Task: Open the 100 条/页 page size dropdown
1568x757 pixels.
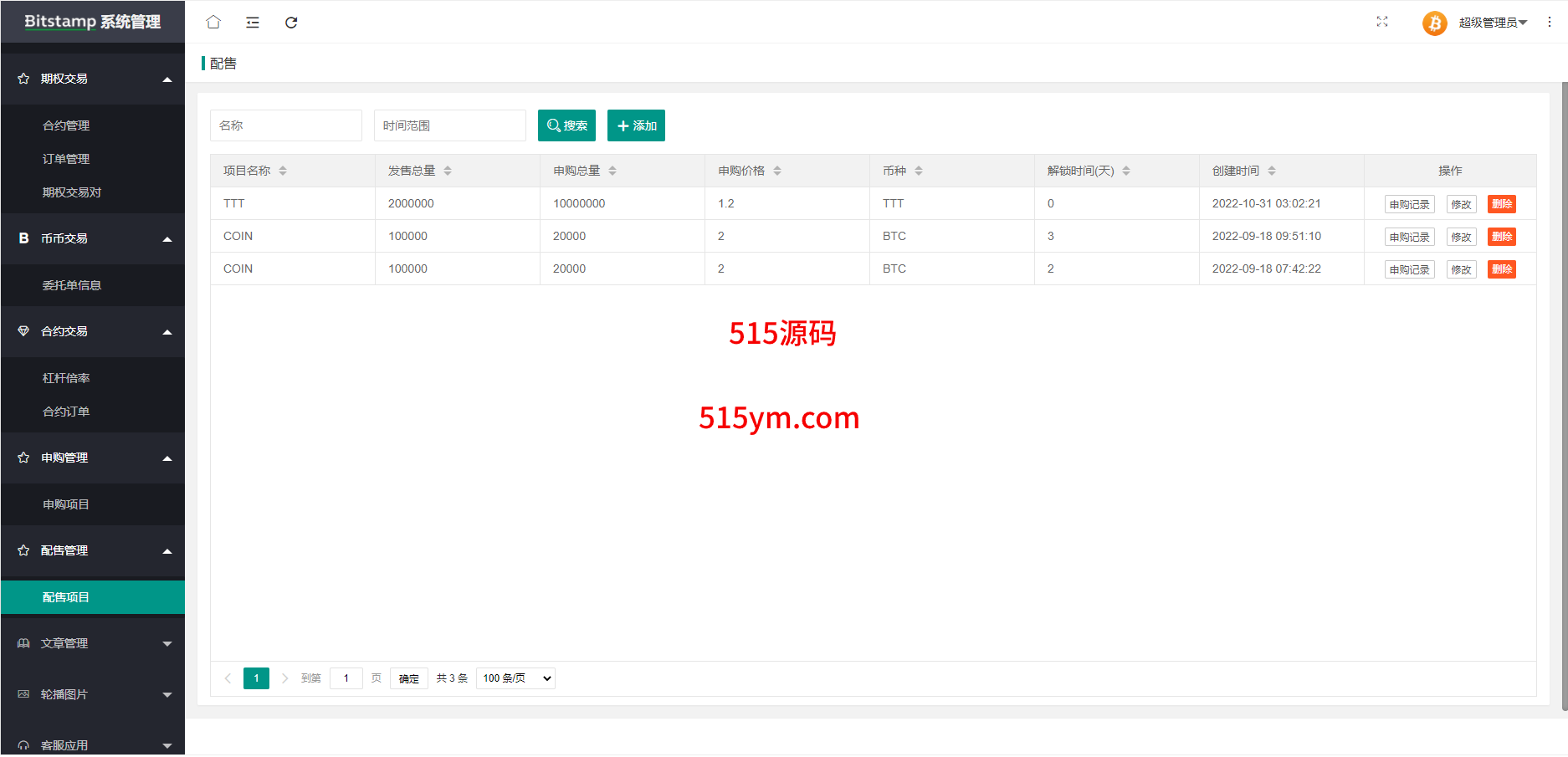Action: (515, 678)
